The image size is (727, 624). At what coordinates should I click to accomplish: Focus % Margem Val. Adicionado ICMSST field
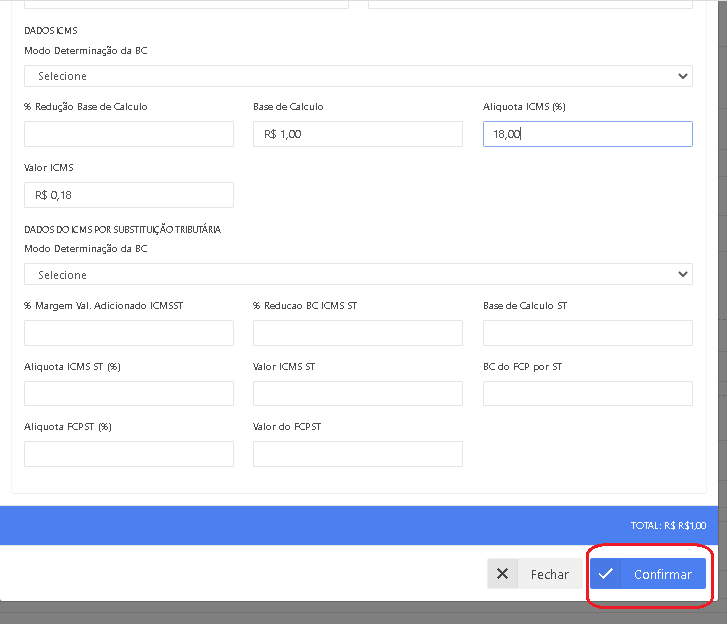click(128, 333)
